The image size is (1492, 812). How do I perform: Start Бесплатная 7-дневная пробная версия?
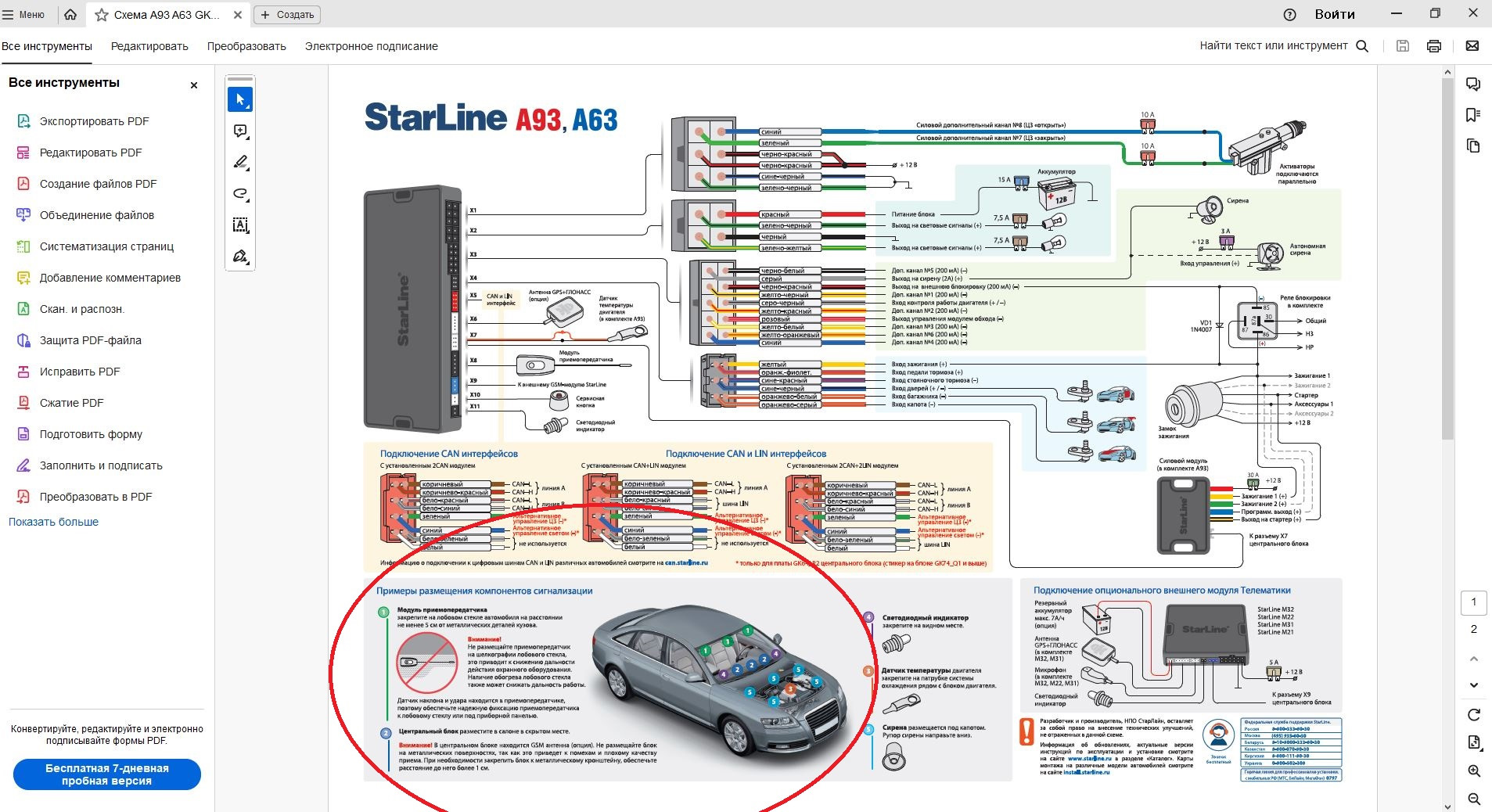tap(107, 774)
